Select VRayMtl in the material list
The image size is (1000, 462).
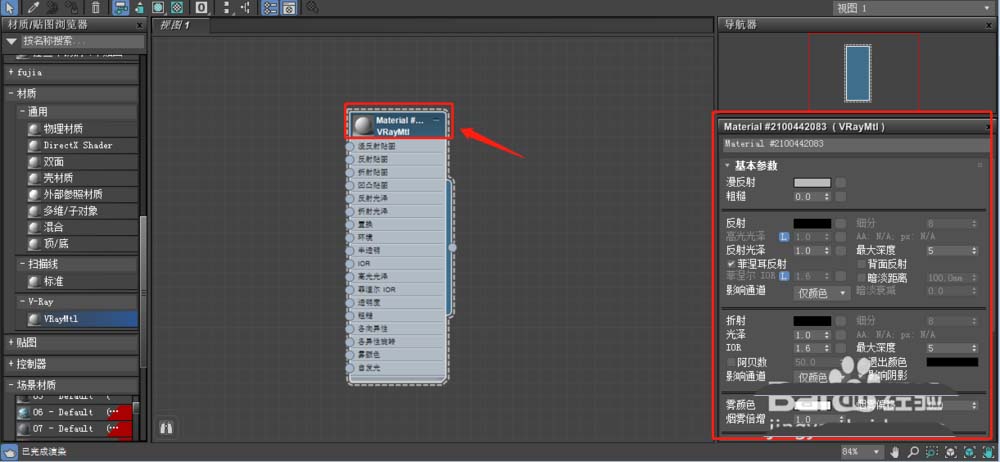(62, 320)
